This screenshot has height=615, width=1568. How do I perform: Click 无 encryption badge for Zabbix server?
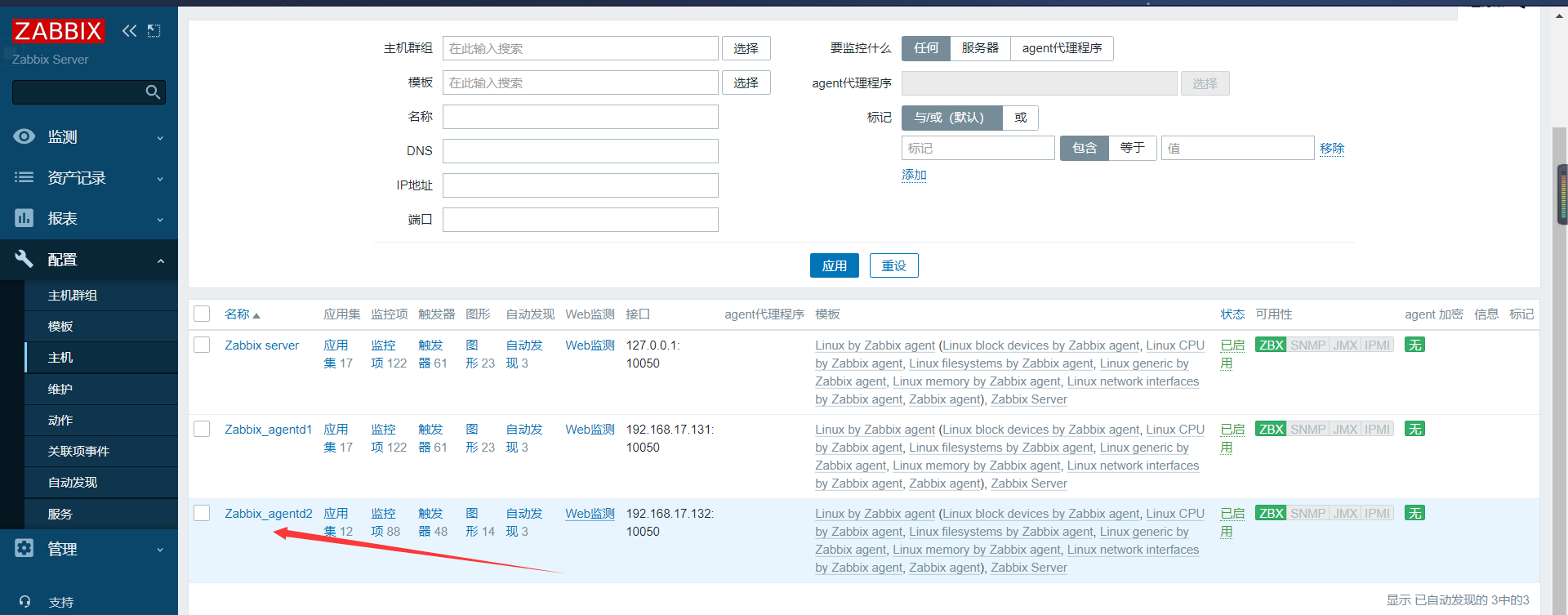[x=1414, y=345]
